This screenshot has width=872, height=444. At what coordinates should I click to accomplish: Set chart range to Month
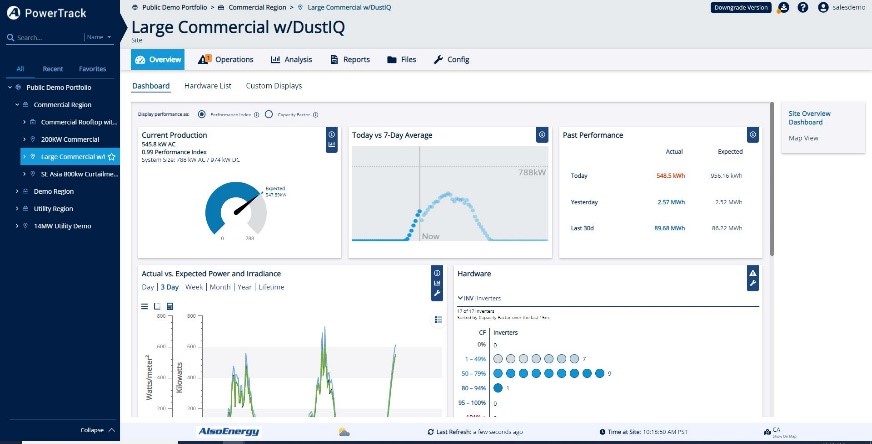click(220, 287)
